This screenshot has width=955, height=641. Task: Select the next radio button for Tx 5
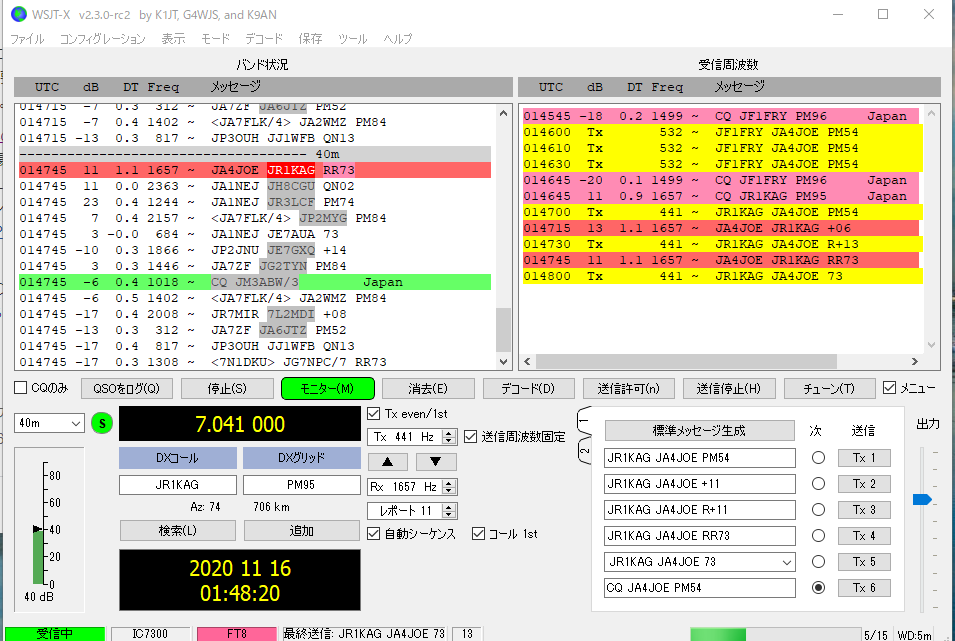(x=818, y=562)
